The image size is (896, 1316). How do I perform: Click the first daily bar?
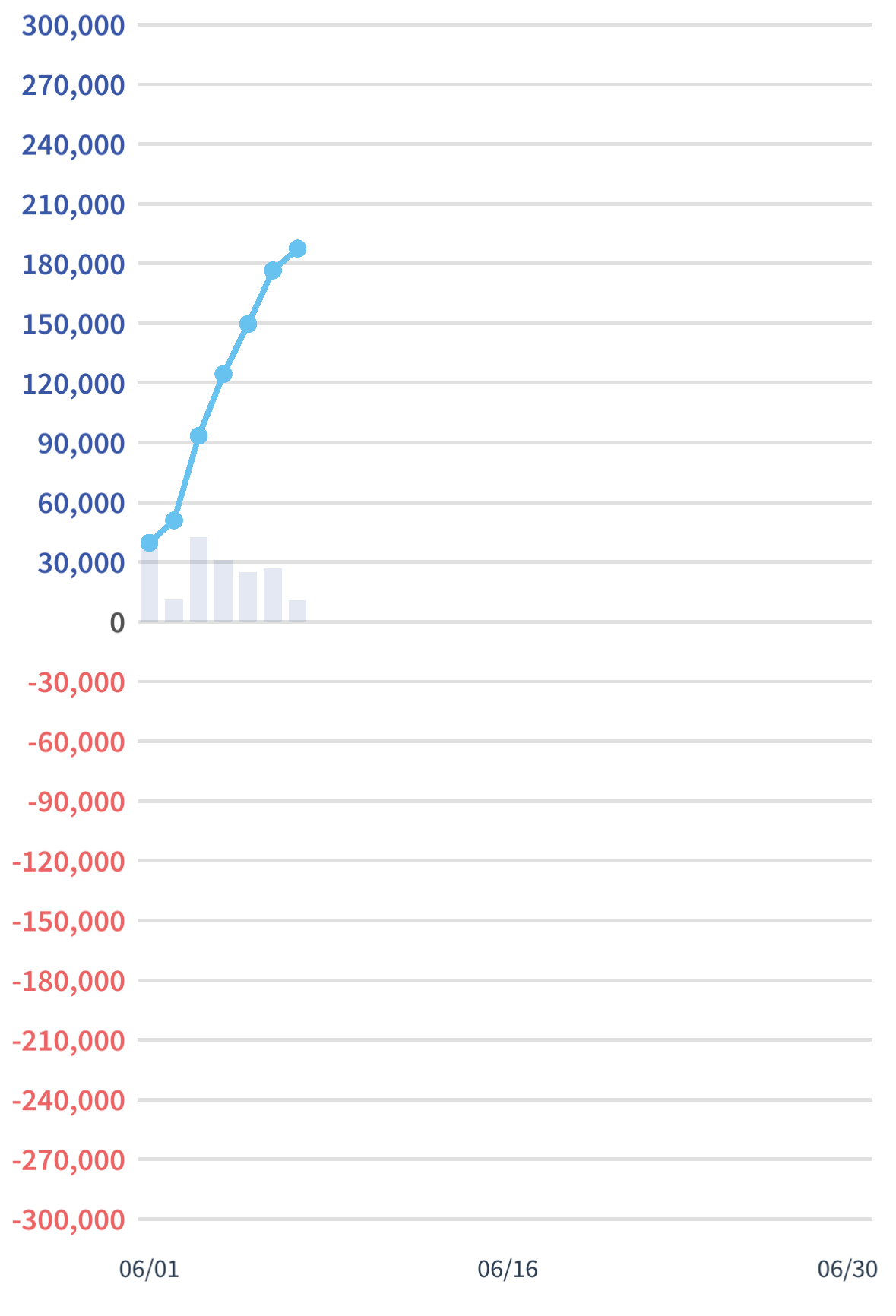pos(149,585)
